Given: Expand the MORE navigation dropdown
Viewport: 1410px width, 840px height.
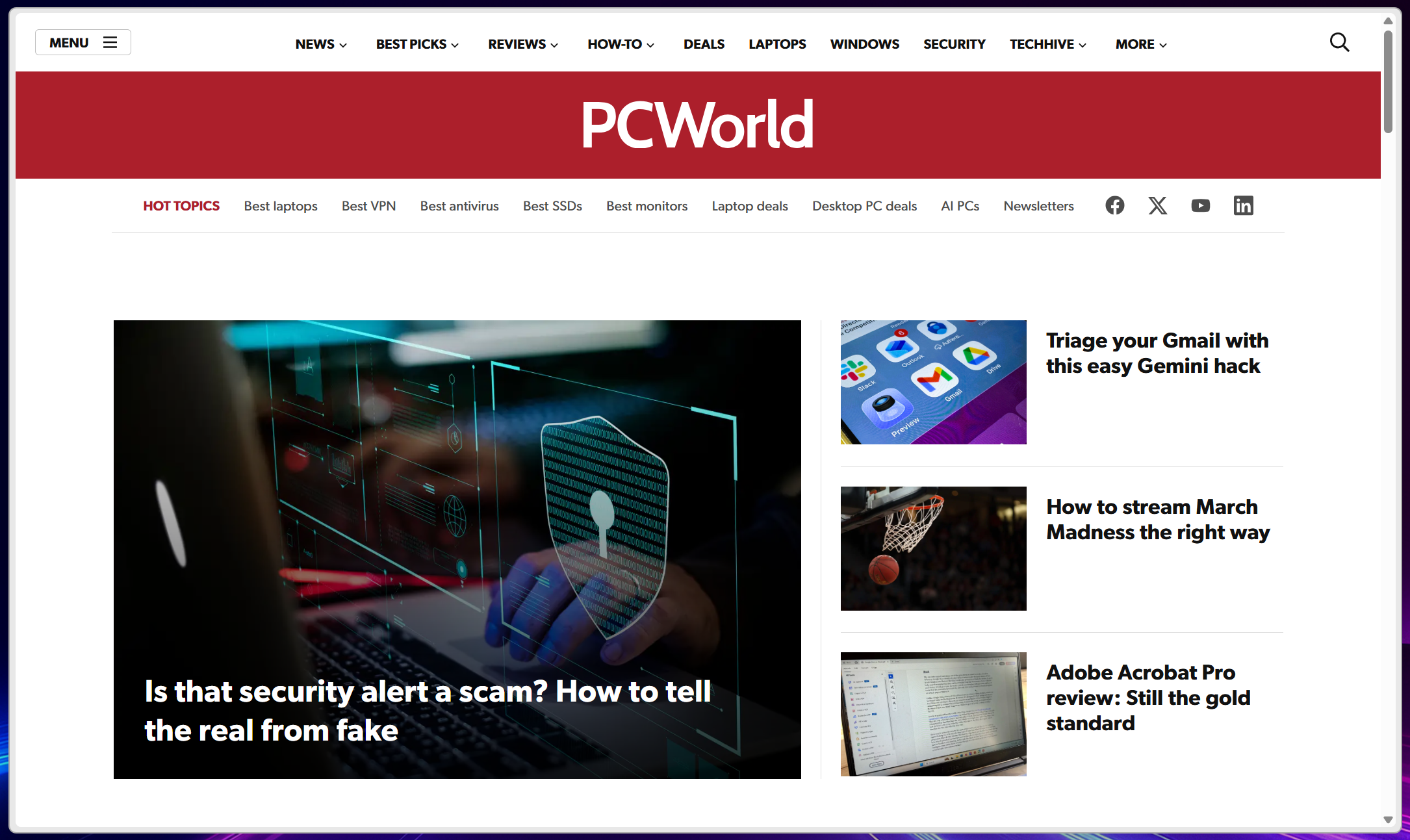Looking at the screenshot, I should [1141, 44].
